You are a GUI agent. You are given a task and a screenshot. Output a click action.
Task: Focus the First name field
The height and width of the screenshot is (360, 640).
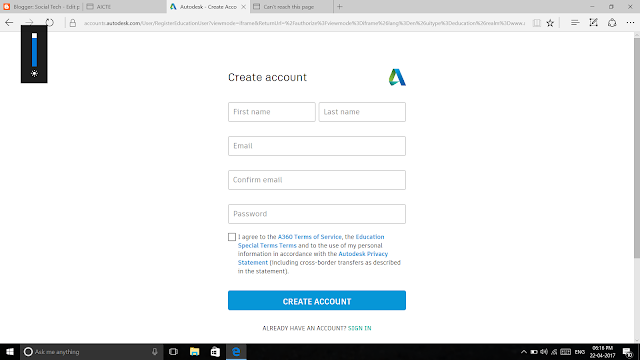[x=272, y=112]
